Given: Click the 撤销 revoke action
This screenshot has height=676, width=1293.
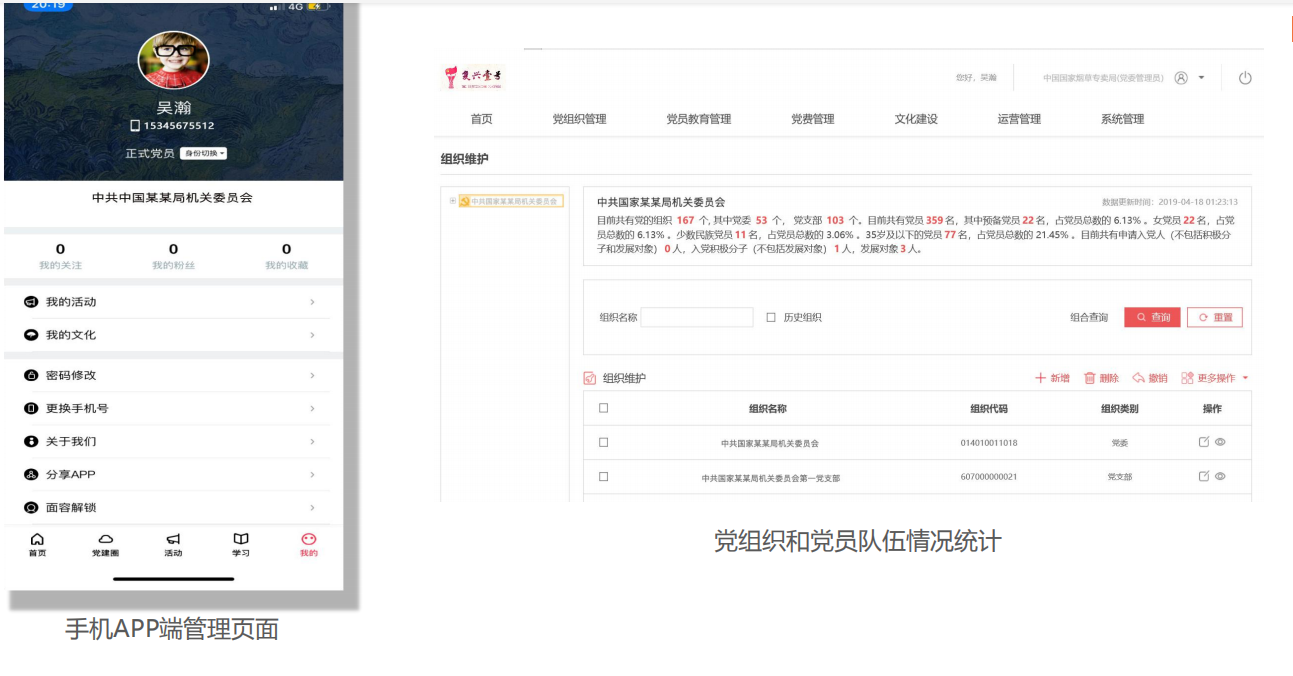Looking at the screenshot, I should 1150,378.
